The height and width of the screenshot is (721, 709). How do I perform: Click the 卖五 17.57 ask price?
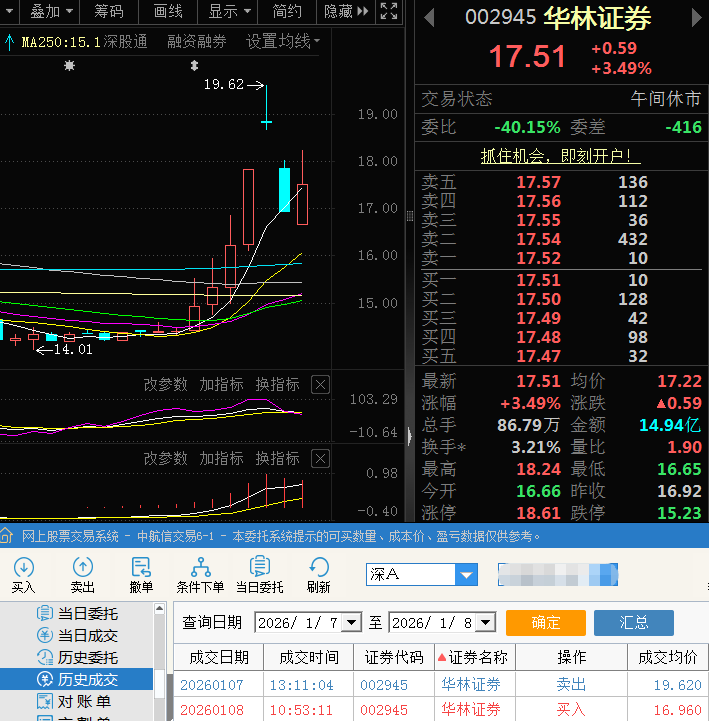click(538, 182)
